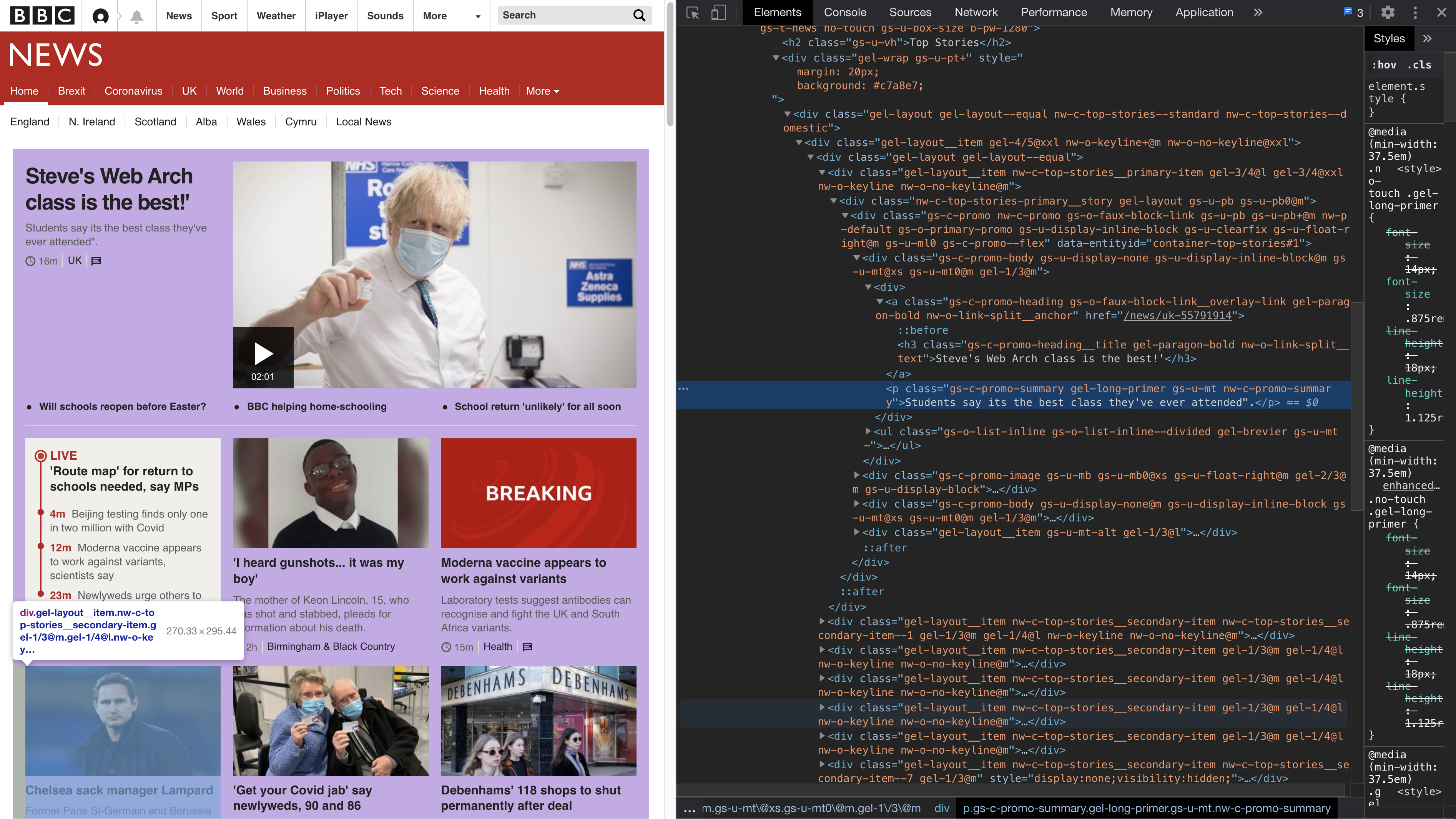Open the Debenhams store photo thumbnail
The width and height of the screenshot is (1456, 819).
pyautogui.click(x=539, y=721)
